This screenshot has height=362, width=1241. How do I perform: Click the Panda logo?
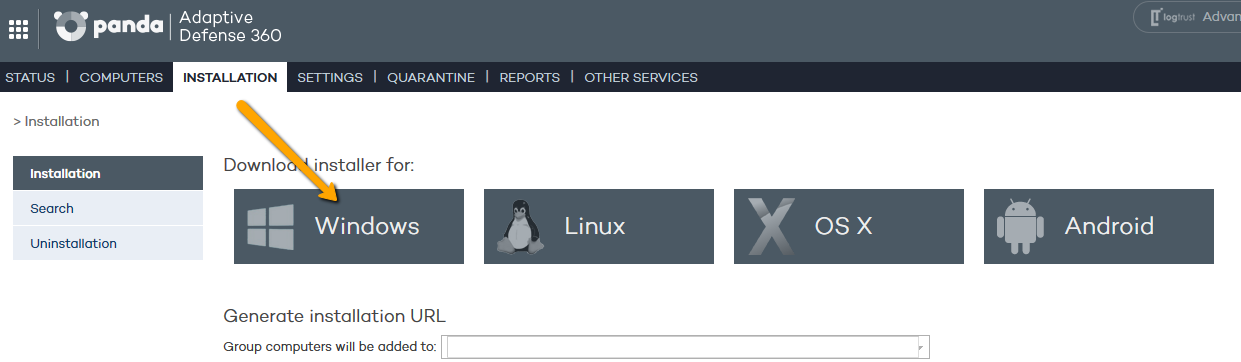tap(109, 27)
